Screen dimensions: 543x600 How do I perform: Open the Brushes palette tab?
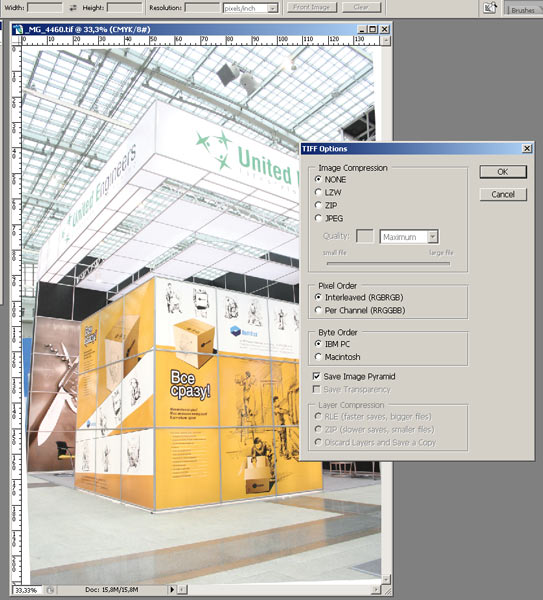coord(523,10)
